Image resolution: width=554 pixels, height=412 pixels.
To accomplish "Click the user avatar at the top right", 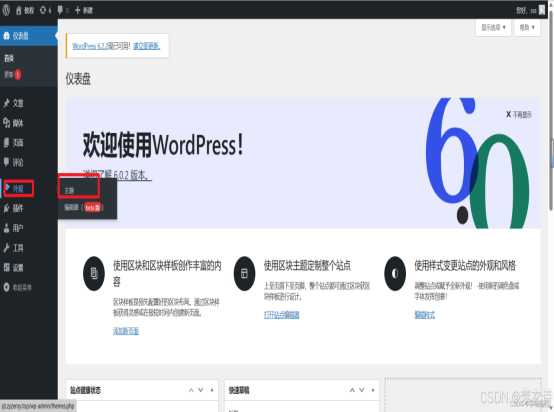I will (x=542, y=11).
